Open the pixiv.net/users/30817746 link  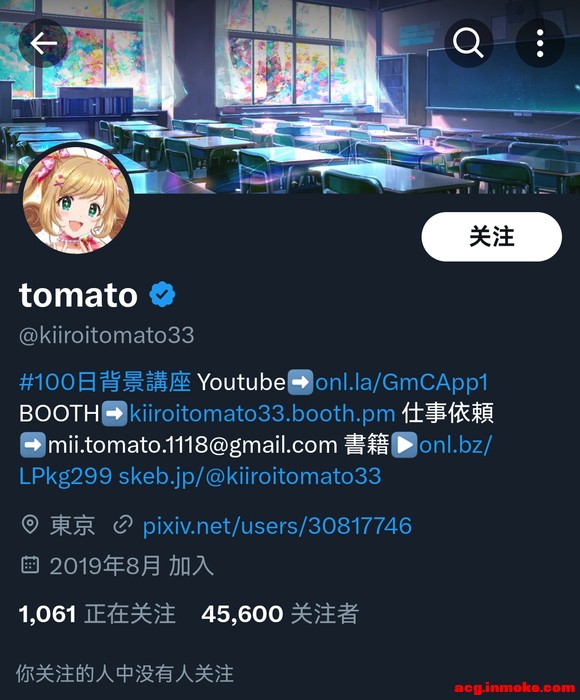(277, 525)
